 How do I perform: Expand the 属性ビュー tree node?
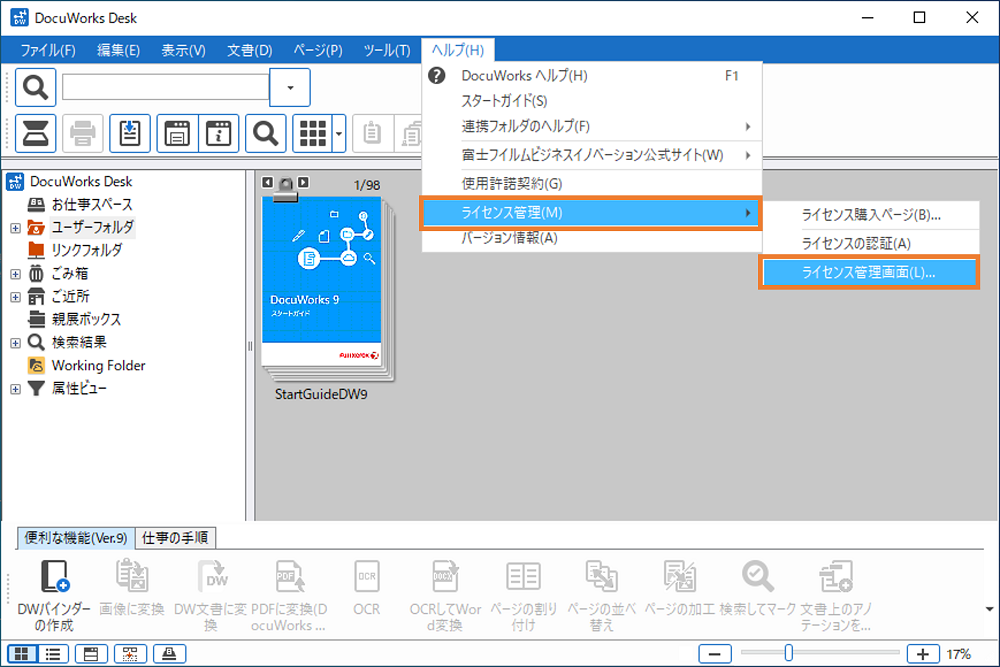(15, 389)
